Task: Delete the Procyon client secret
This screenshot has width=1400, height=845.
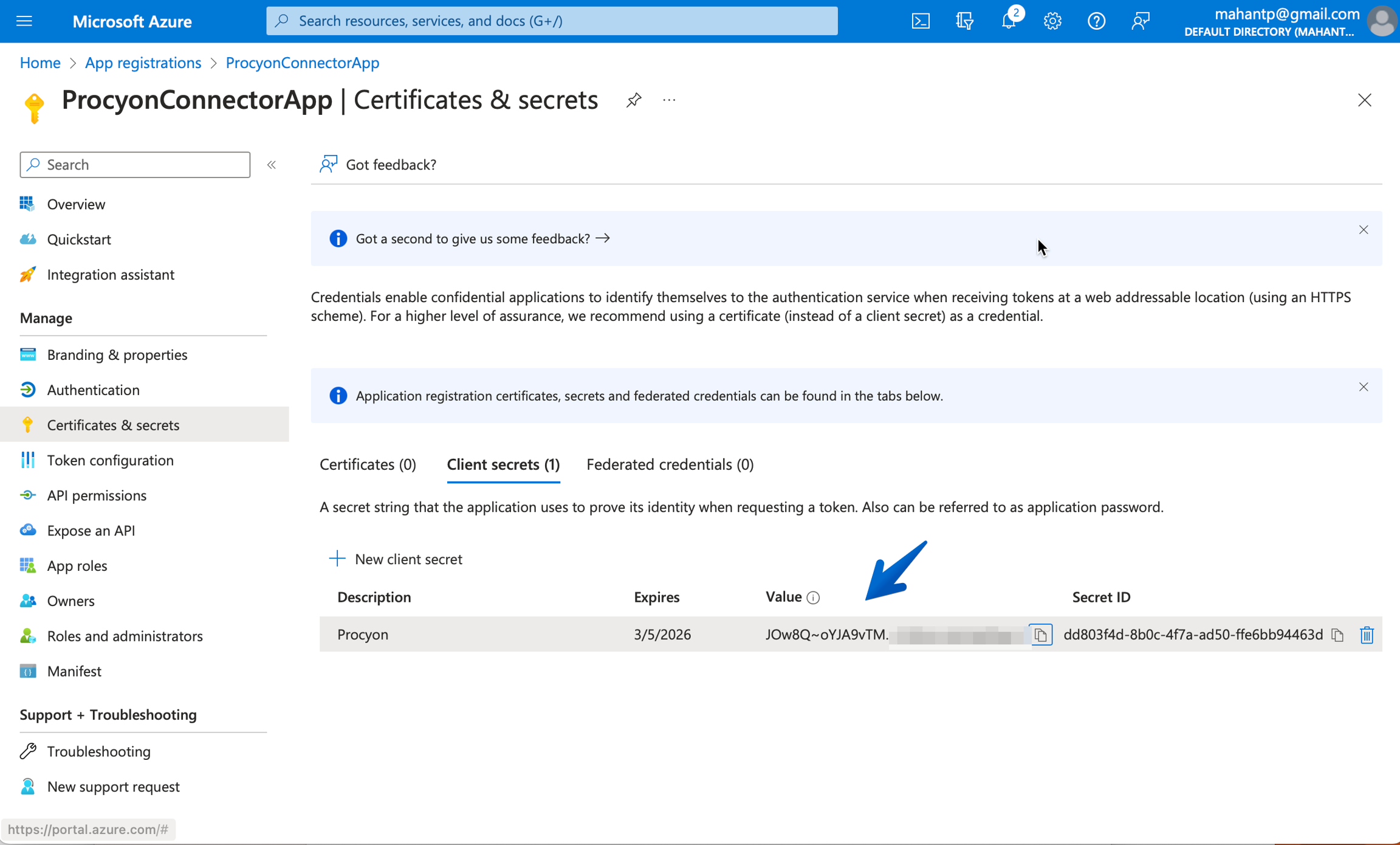Action: tap(1367, 635)
